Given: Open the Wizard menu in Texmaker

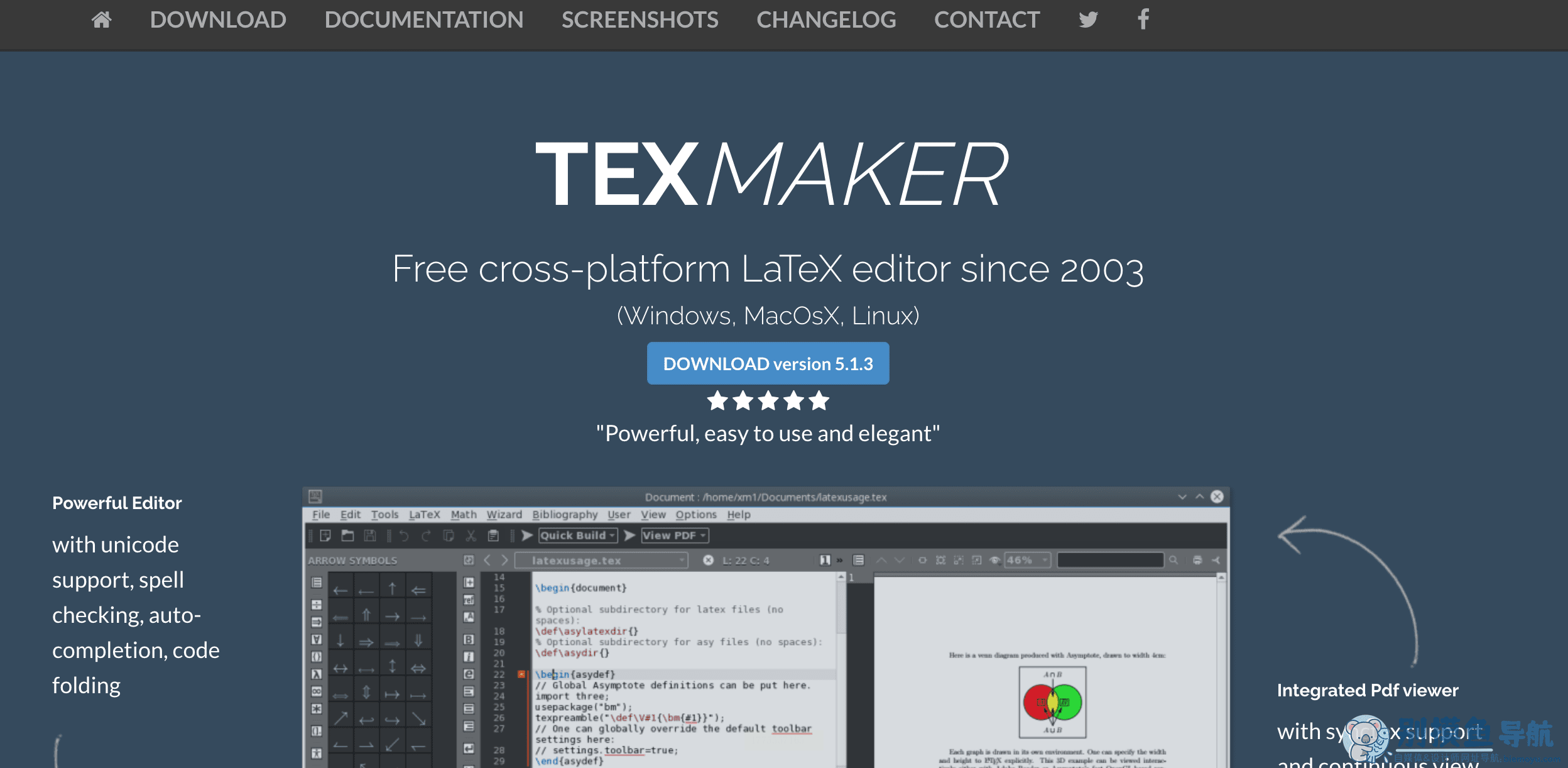Looking at the screenshot, I should [x=504, y=515].
